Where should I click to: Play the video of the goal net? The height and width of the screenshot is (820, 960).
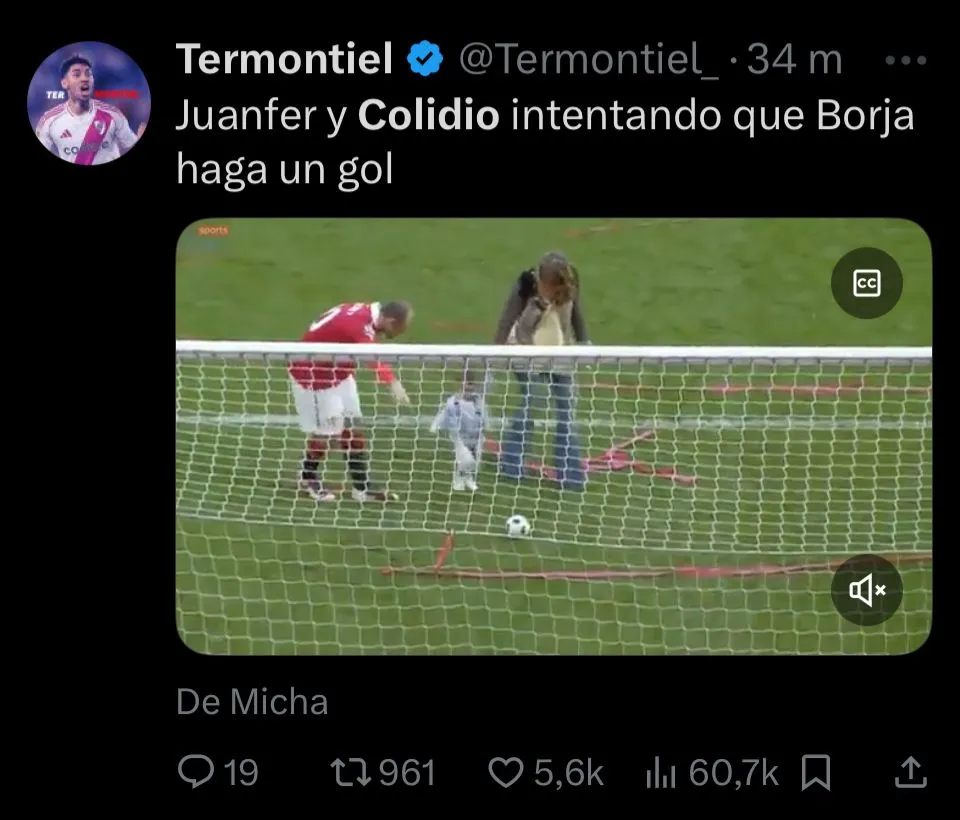coord(553,436)
